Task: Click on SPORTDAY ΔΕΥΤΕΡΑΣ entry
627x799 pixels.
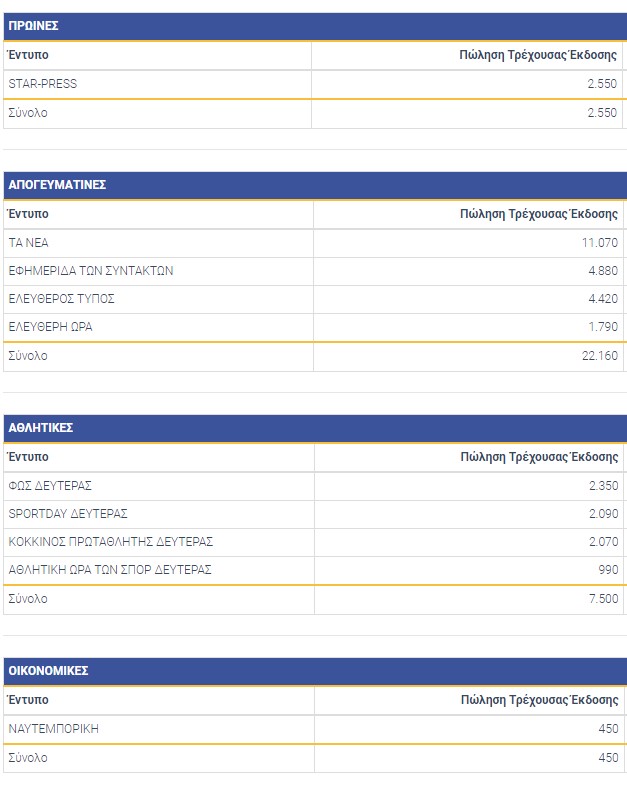Action: (68, 514)
